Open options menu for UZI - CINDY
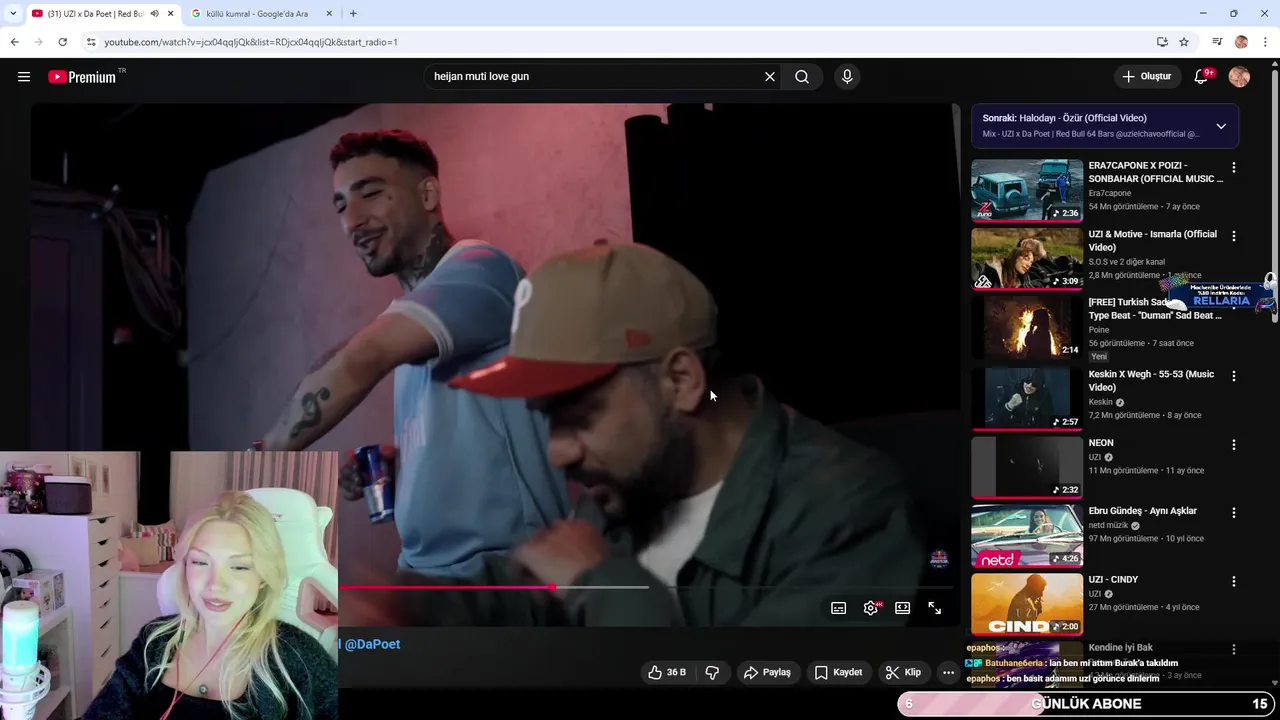Viewport: 1280px width, 720px height. tap(1234, 581)
